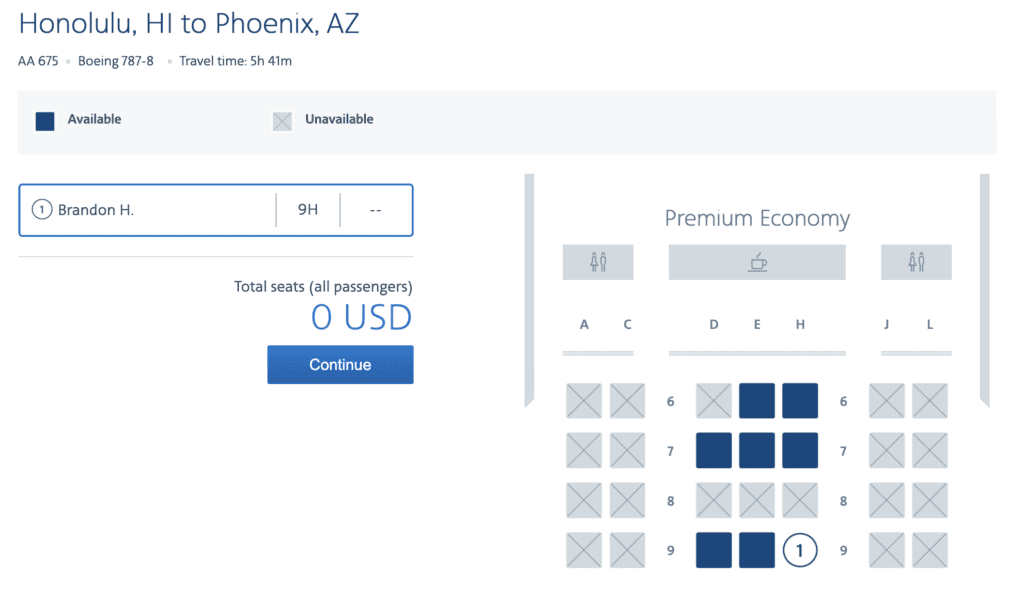Select available seat 7H
The image size is (1024, 589).
click(800, 451)
